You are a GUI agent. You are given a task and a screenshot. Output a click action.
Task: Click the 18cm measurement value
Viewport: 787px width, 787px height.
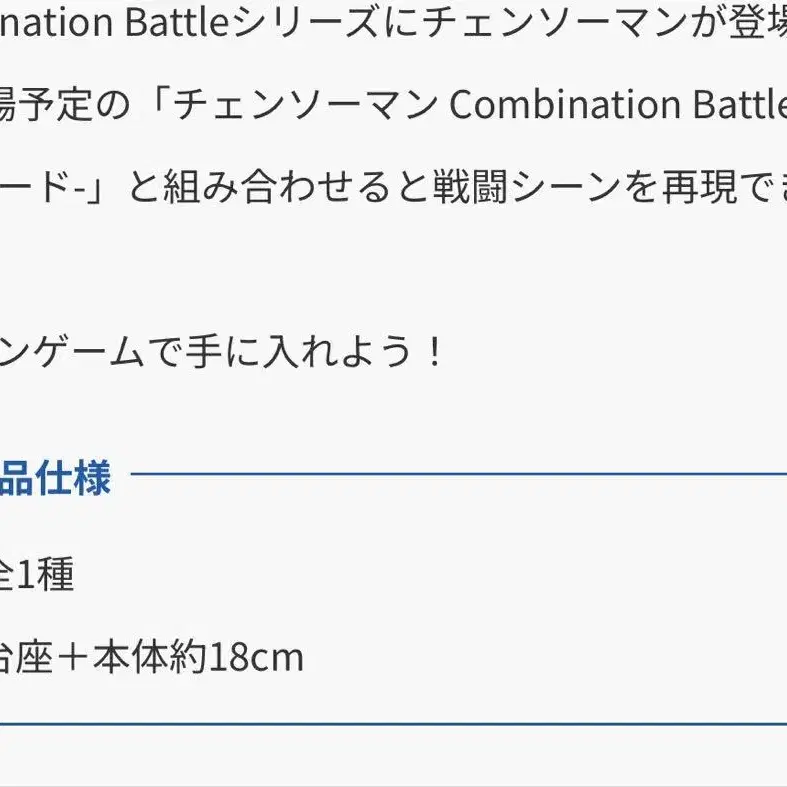[x=255, y=657]
